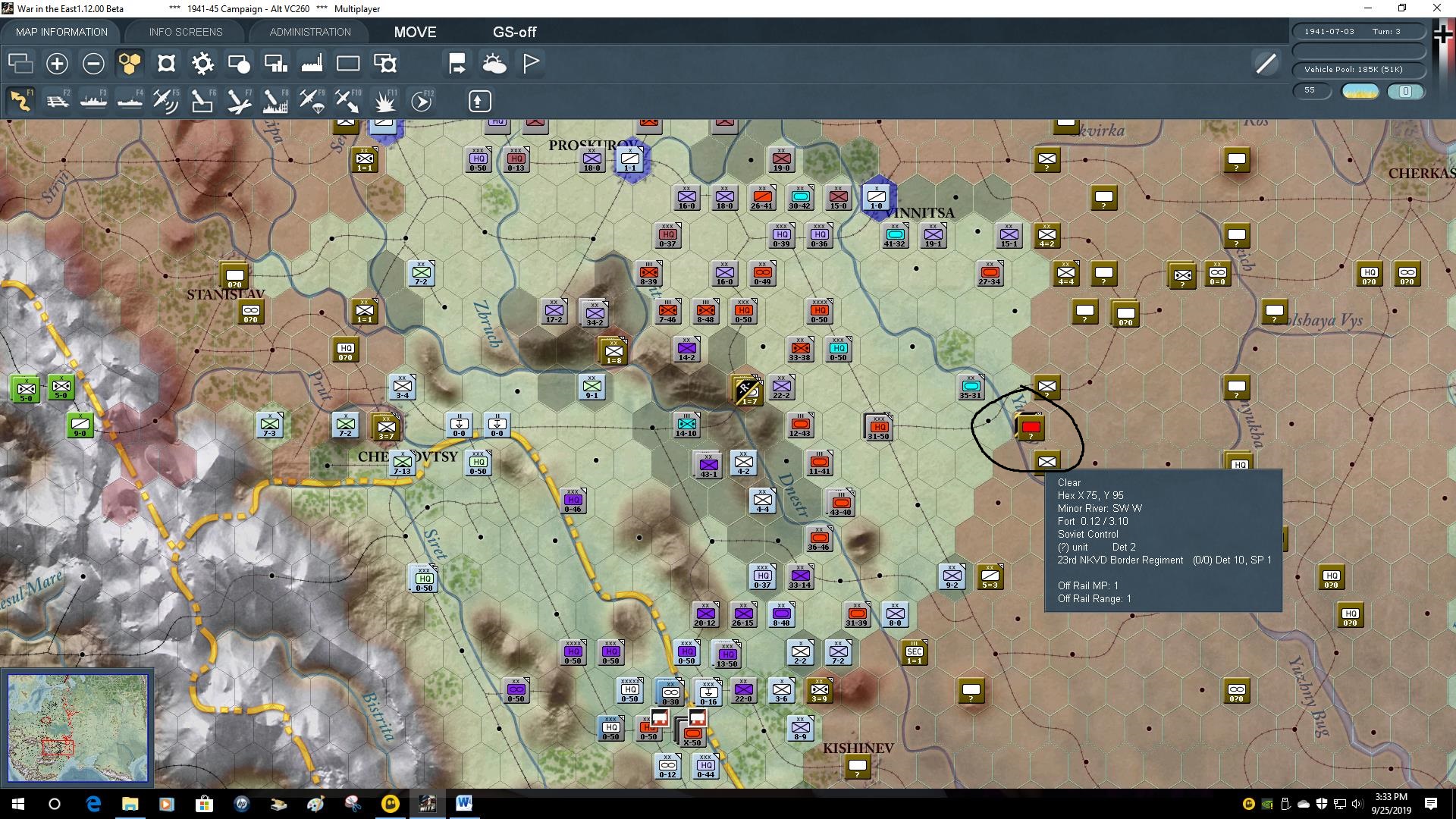Viewport: 1456px width, 819px height.
Task: Select the purple 43-1 unit counter
Action: coord(708,465)
